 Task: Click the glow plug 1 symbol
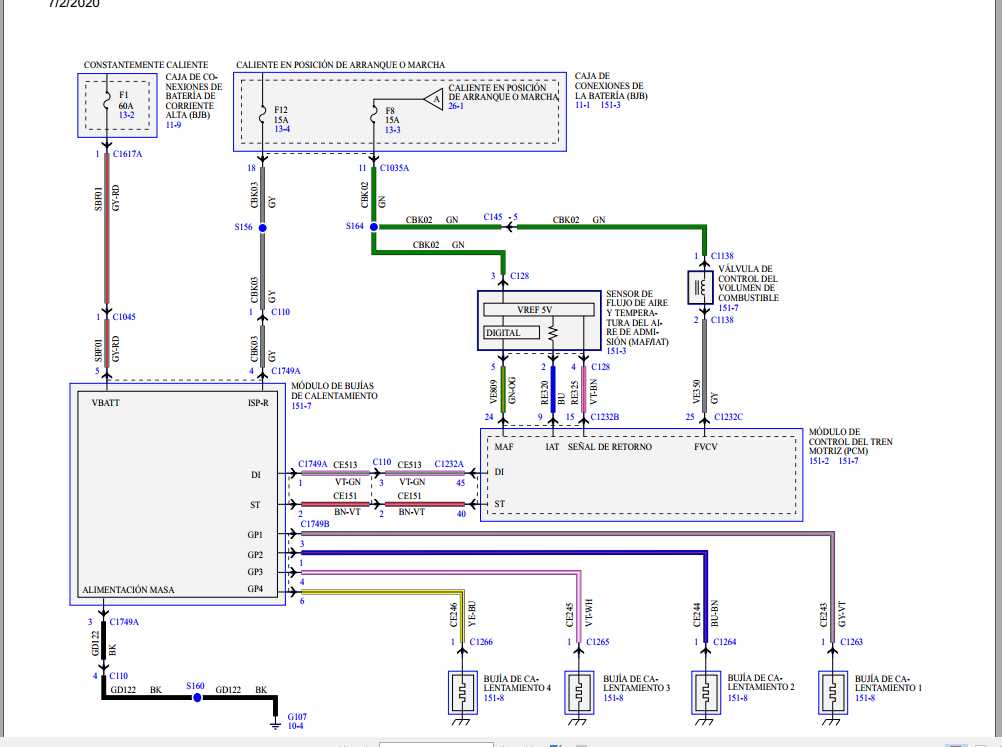[833, 693]
